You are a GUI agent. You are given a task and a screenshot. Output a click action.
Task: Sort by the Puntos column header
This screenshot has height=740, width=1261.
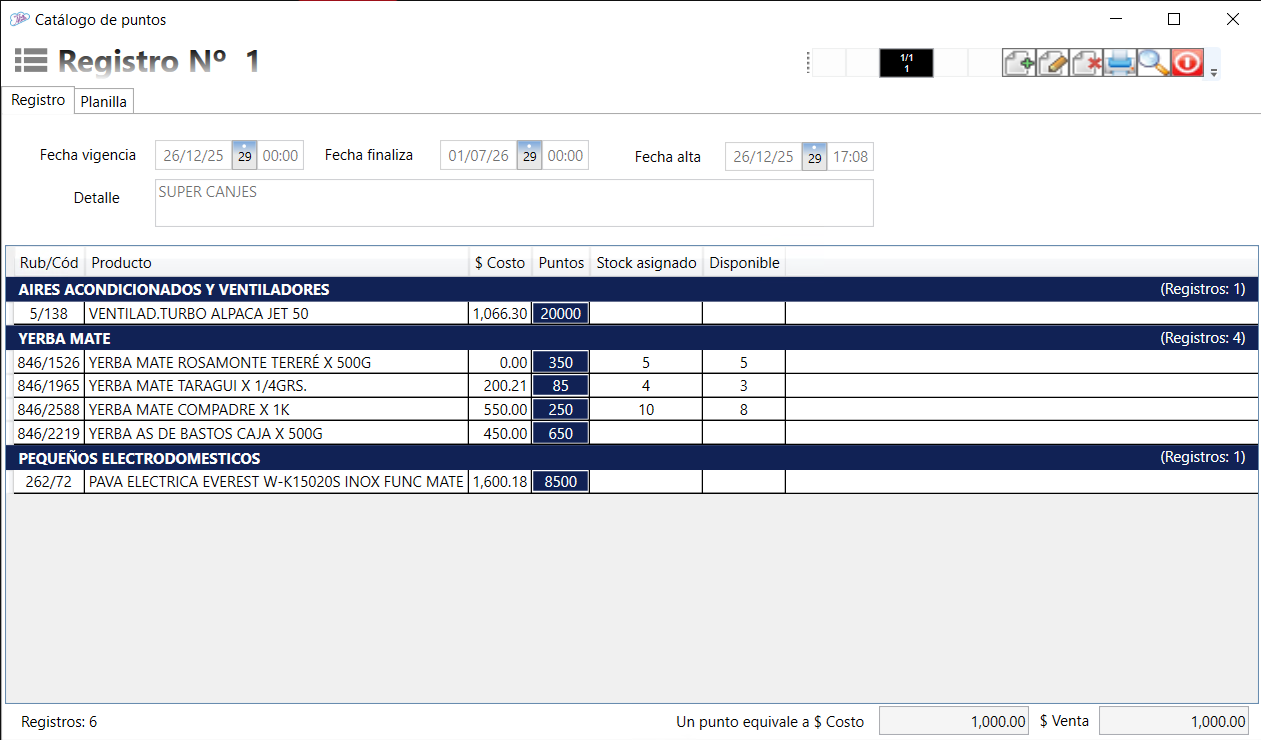pyautogui.click(x=561, y=263)
